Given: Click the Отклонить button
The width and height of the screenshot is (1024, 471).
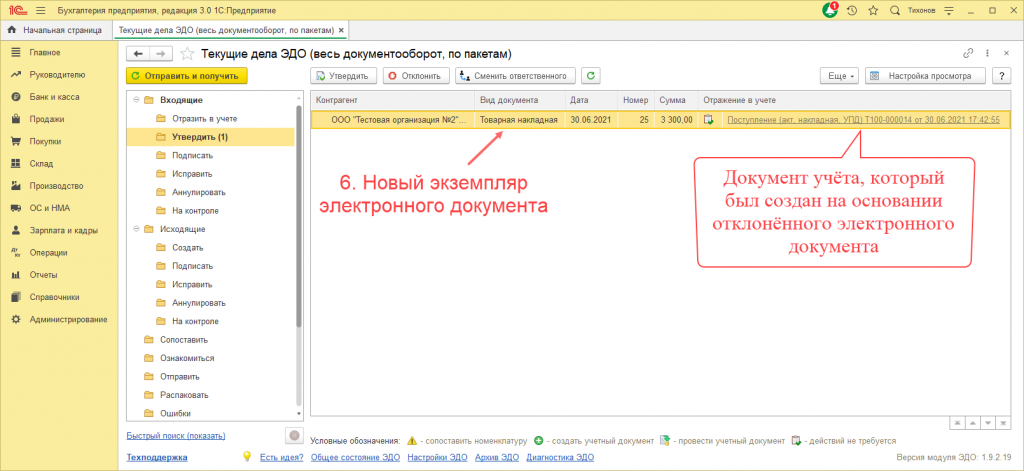Looking at the screenshot, I should tap(416, 76).
